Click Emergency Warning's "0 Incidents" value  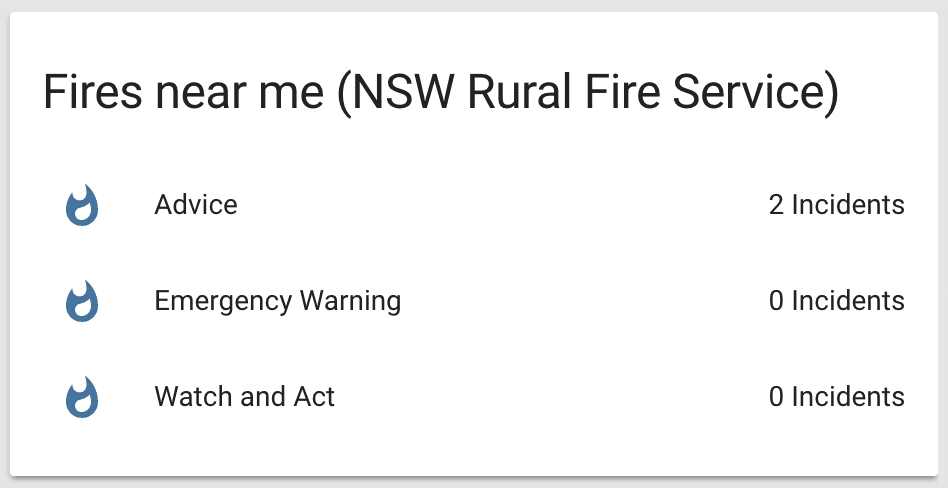[x=836, y=301]
